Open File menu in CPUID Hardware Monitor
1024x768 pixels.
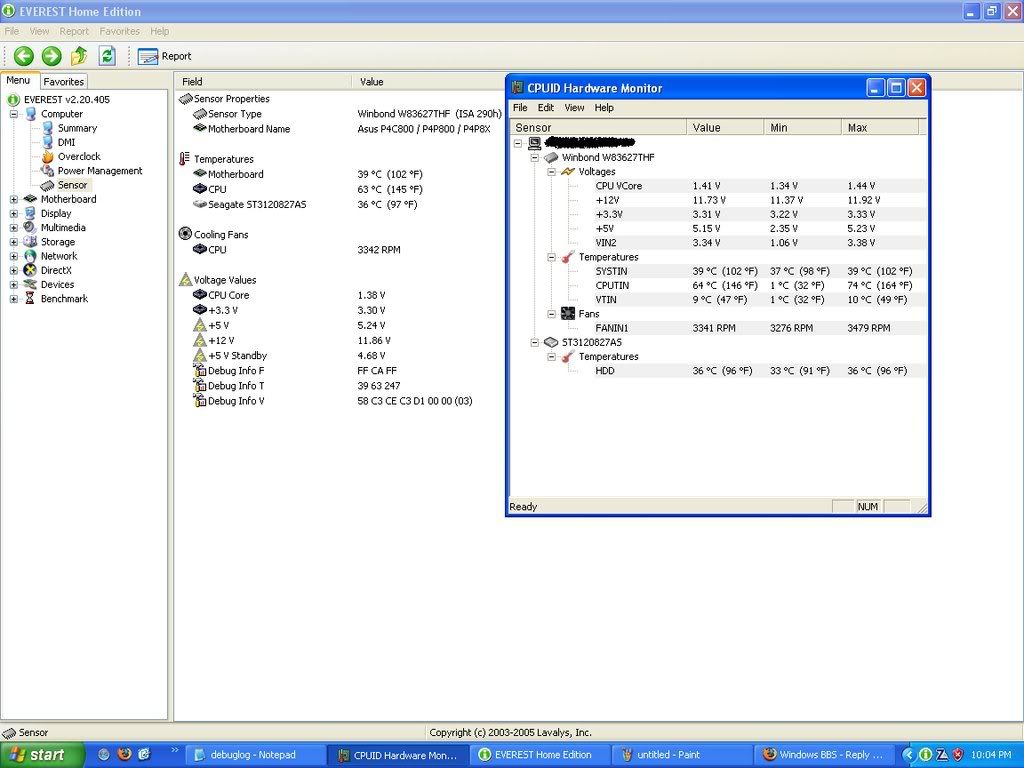pyautogui.click(x=520, y=108)
